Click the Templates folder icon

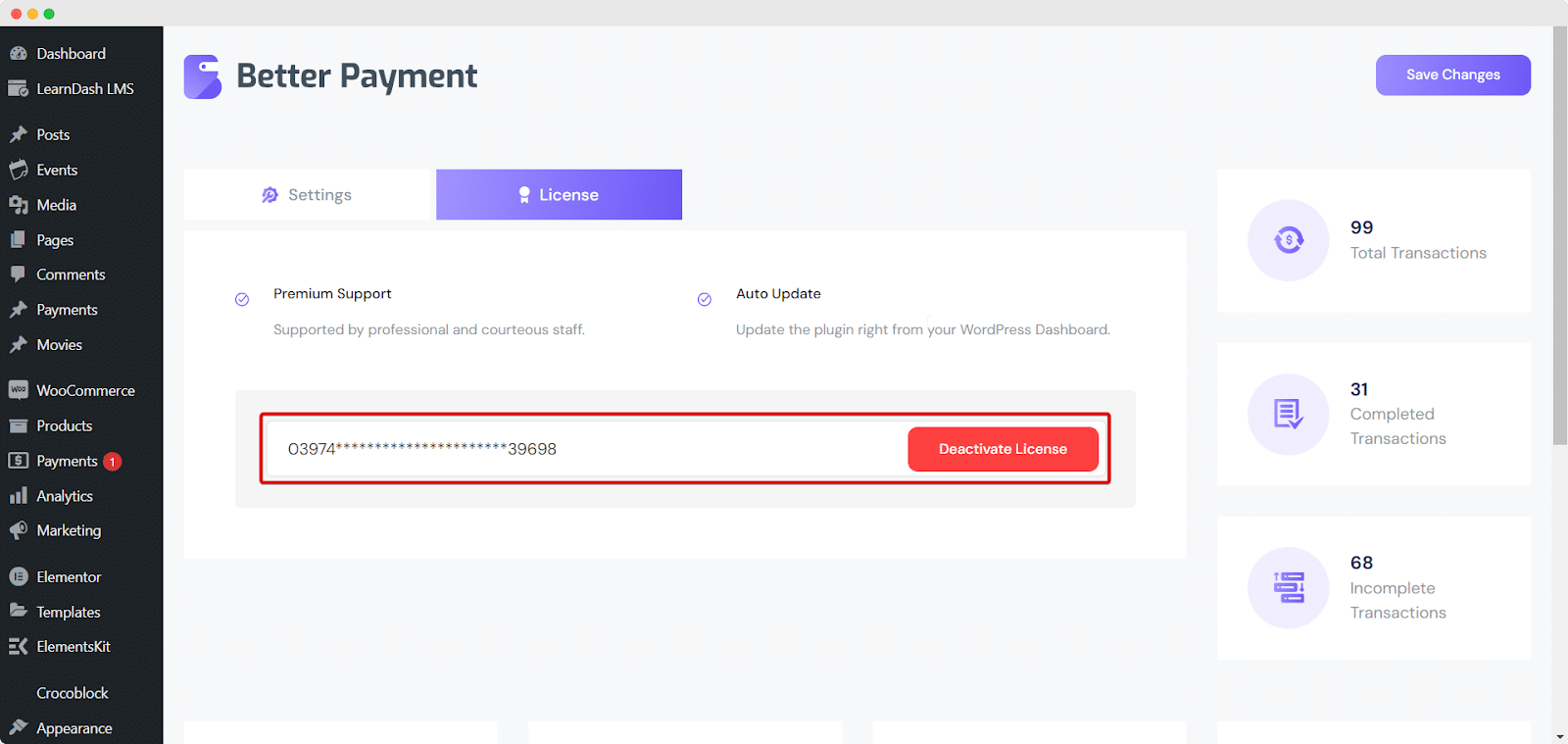coord(18,611)
